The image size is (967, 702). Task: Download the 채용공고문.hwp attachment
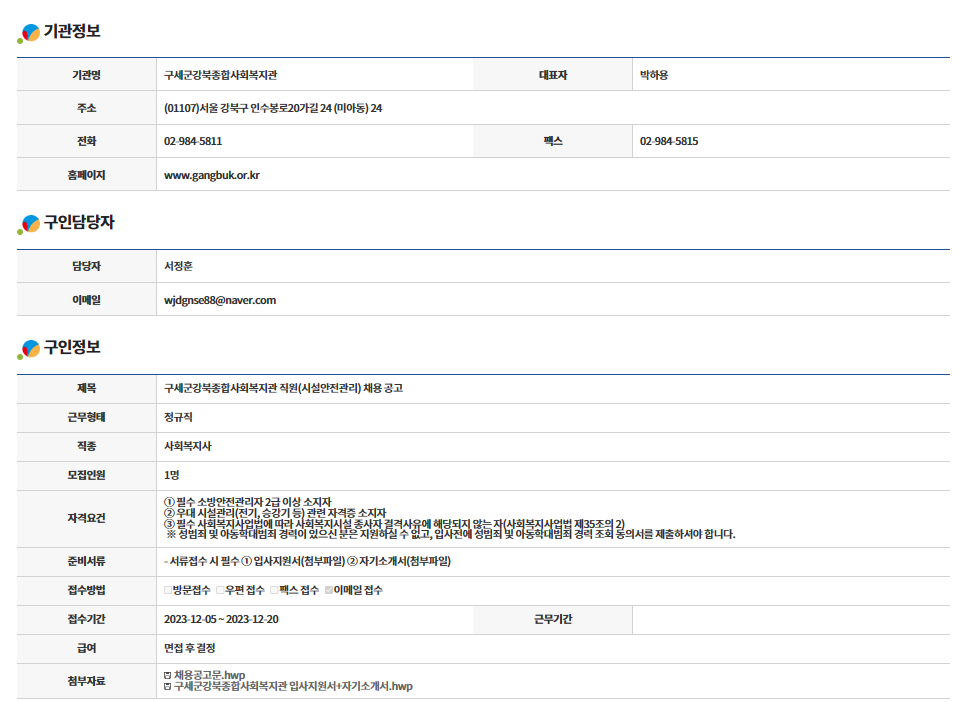pos(209,675)
